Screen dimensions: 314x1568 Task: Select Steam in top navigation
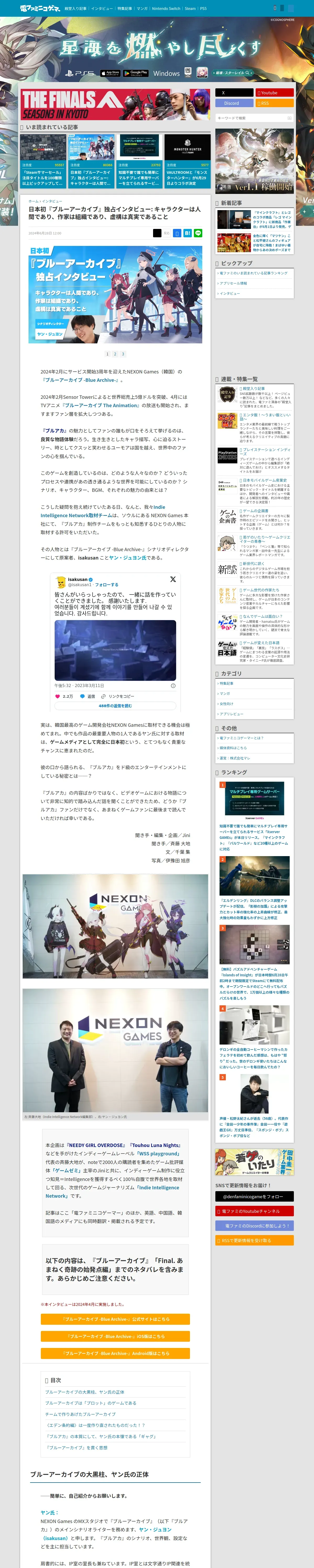click(x=190, y=9)
